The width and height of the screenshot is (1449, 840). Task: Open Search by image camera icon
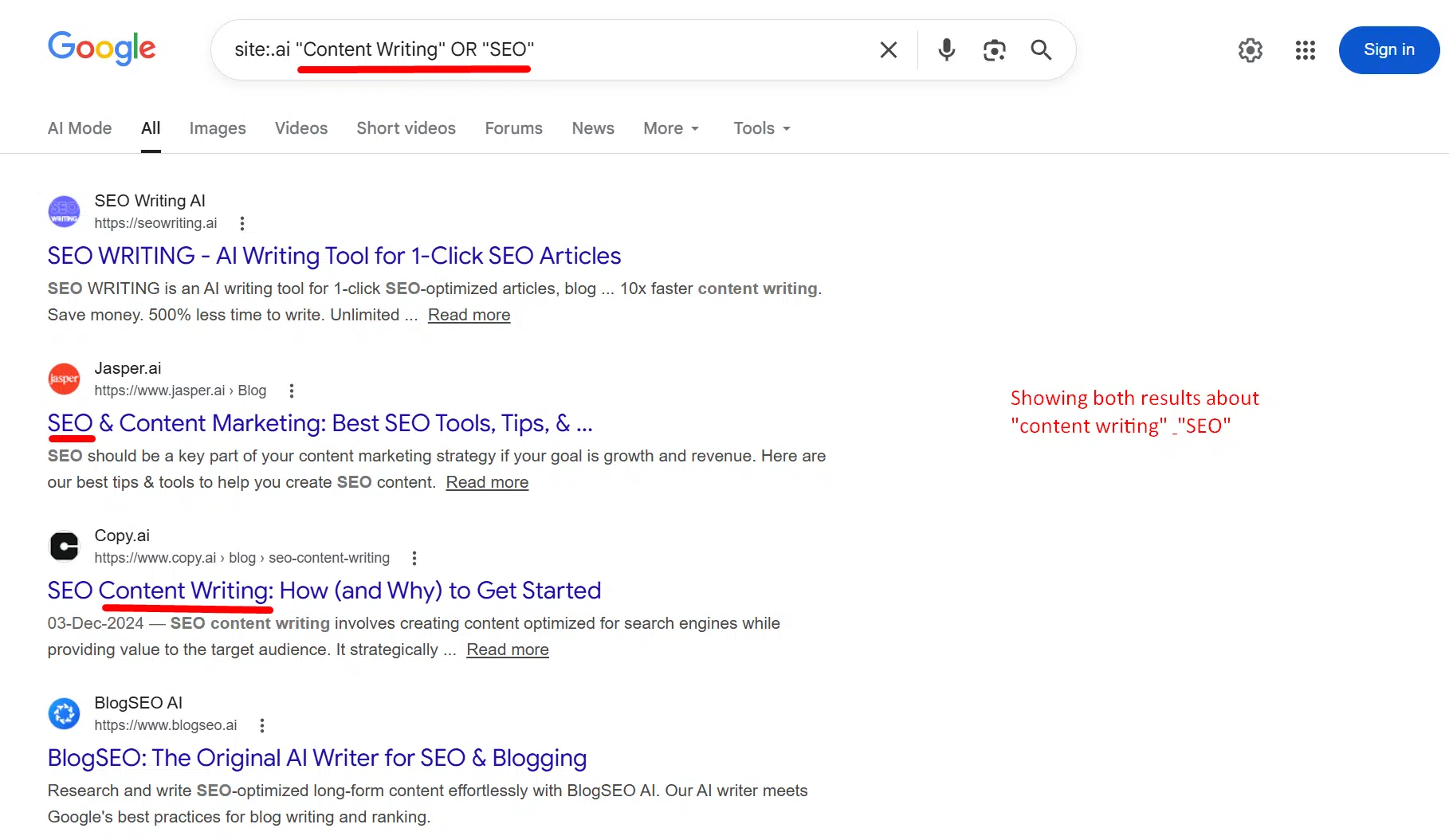[994, 50]
